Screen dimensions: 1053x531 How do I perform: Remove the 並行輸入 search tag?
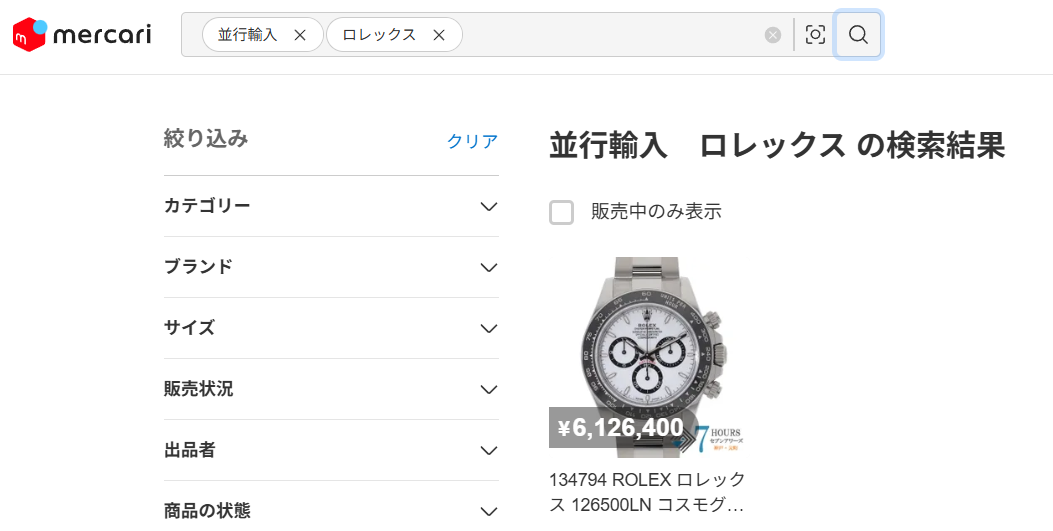(x=300, y=35)
